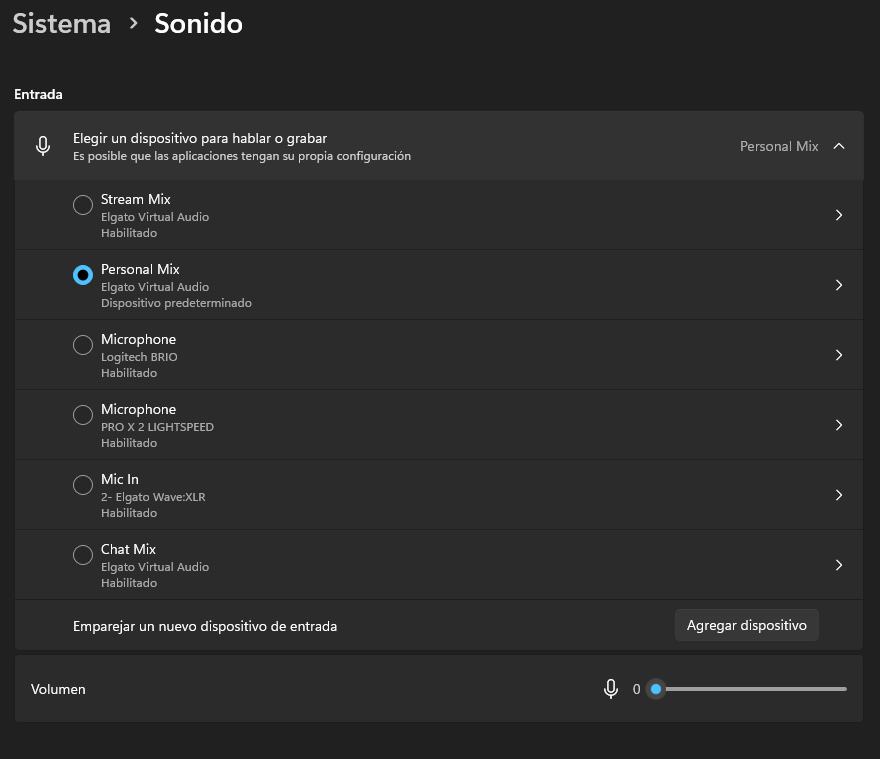Select the Logitech BRIO Microphone radio button
This screenshot has width=880, height=759.
point(83,345)
